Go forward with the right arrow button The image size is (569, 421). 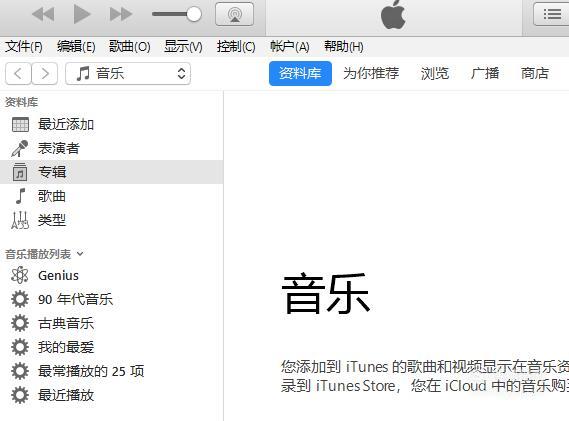(45, 74)
